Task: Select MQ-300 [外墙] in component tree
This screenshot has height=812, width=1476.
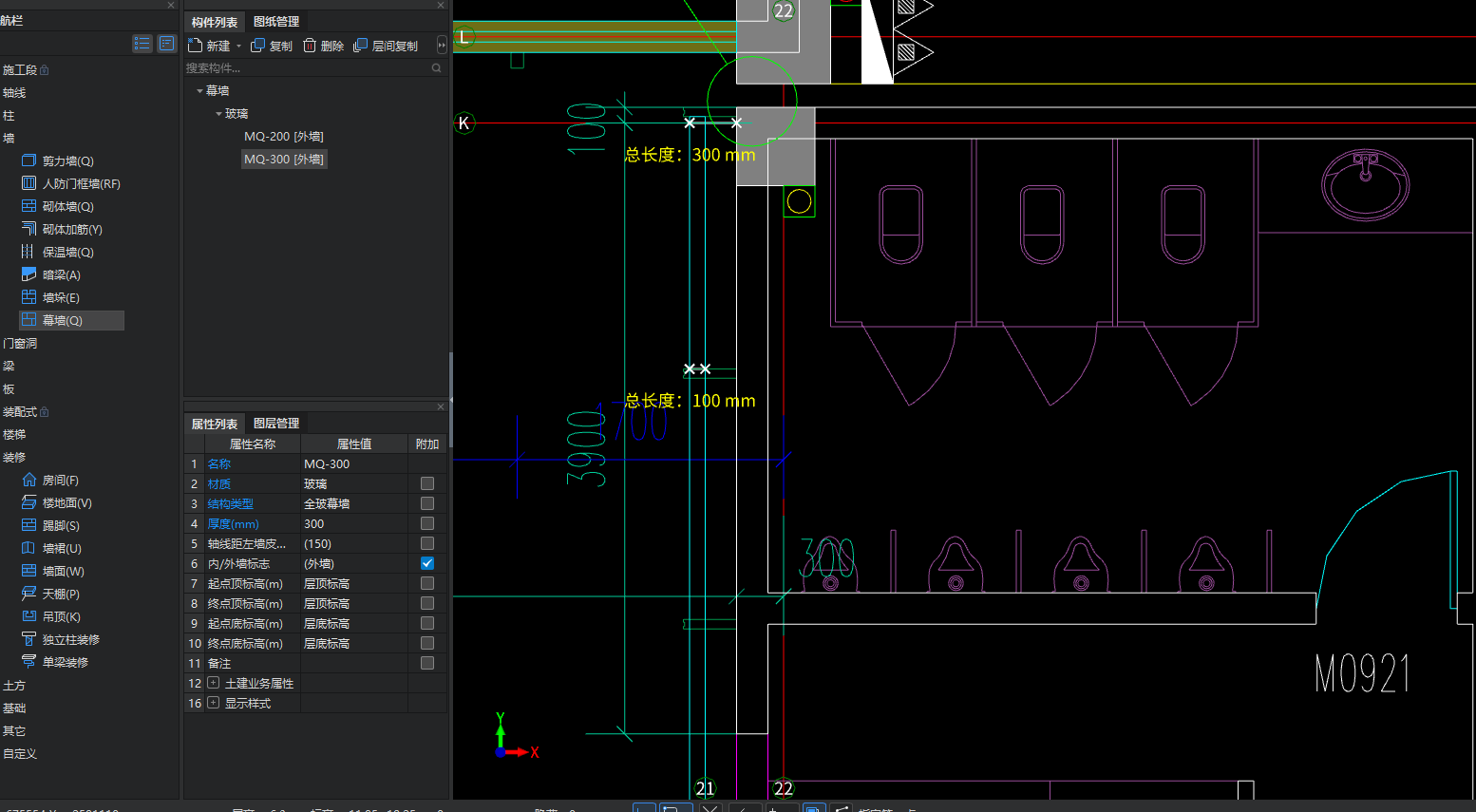Action: [284, 160]
